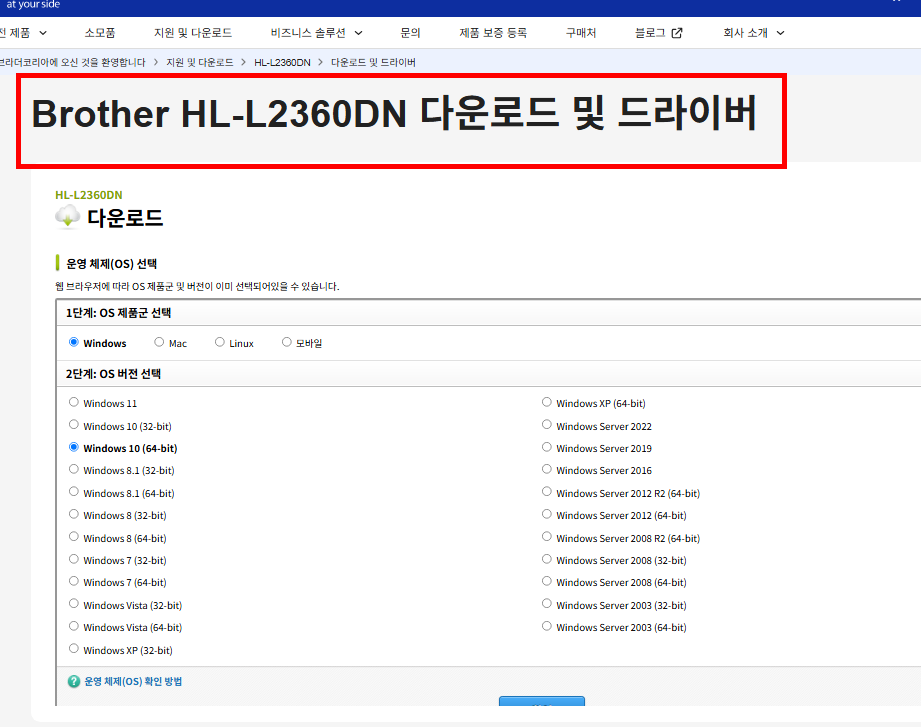Choose Windows Server 2012 R2 (64-bit) option
This screenshot has width=921, height=727.
pyautogui.click(x=546, y=492)
